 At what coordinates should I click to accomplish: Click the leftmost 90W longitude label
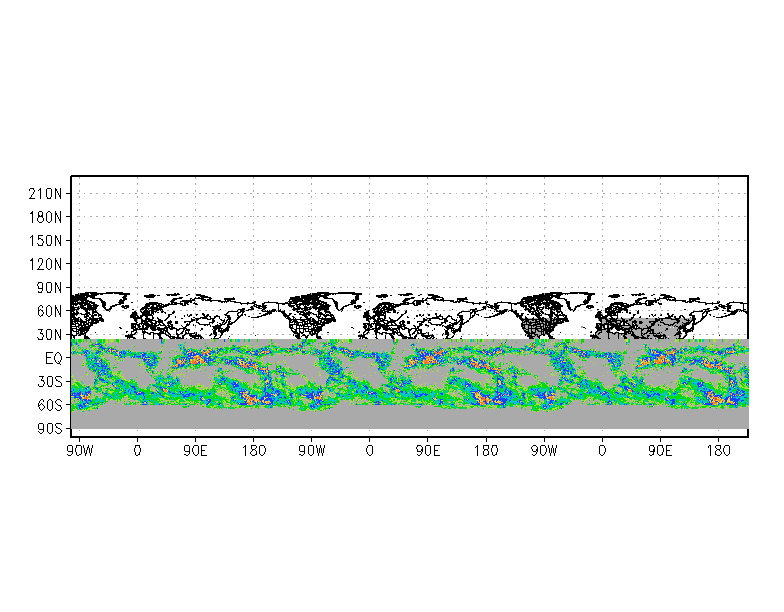click(x=80, y=451)
